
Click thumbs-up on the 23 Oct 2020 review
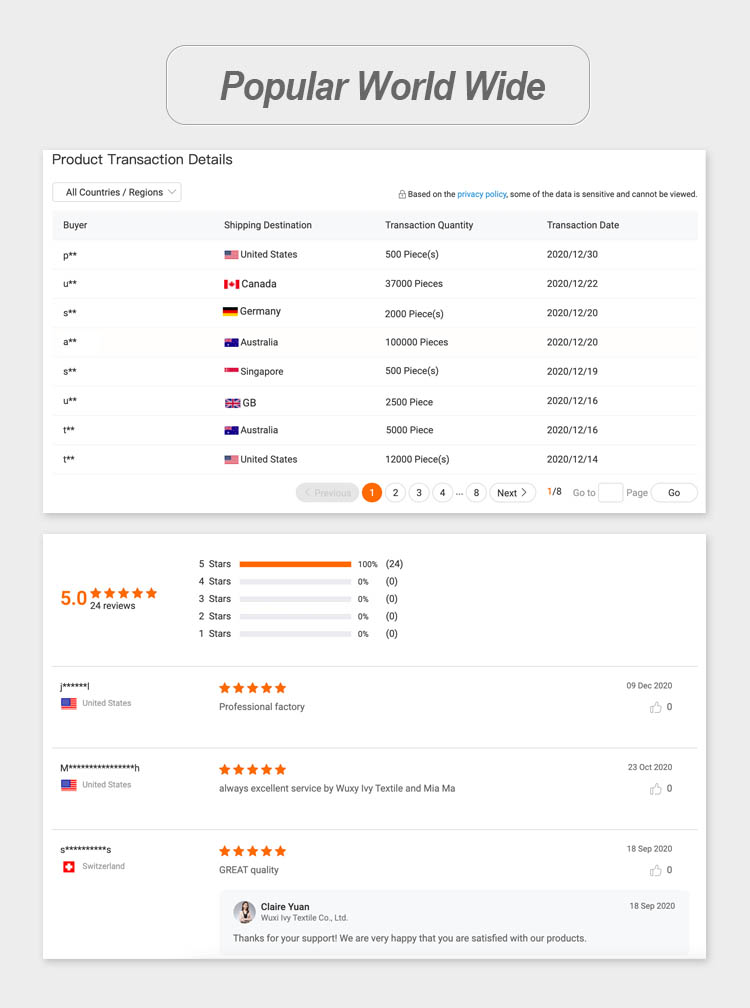tap(655, 789)
